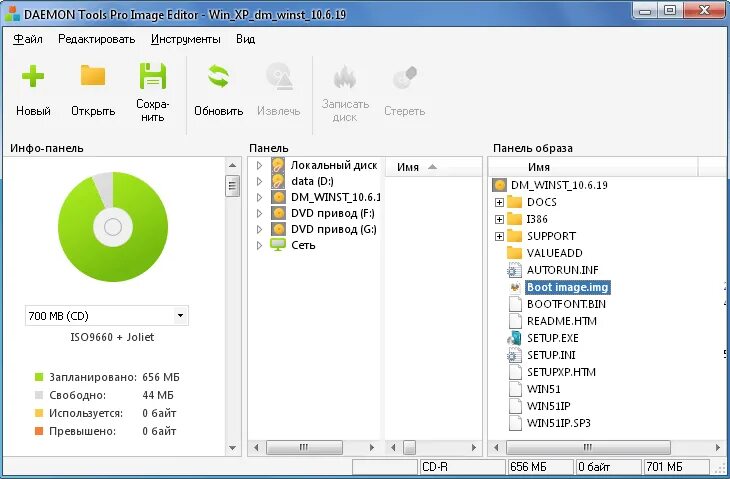
Task: Expand the data (D:) tree node
Action: 260,181
